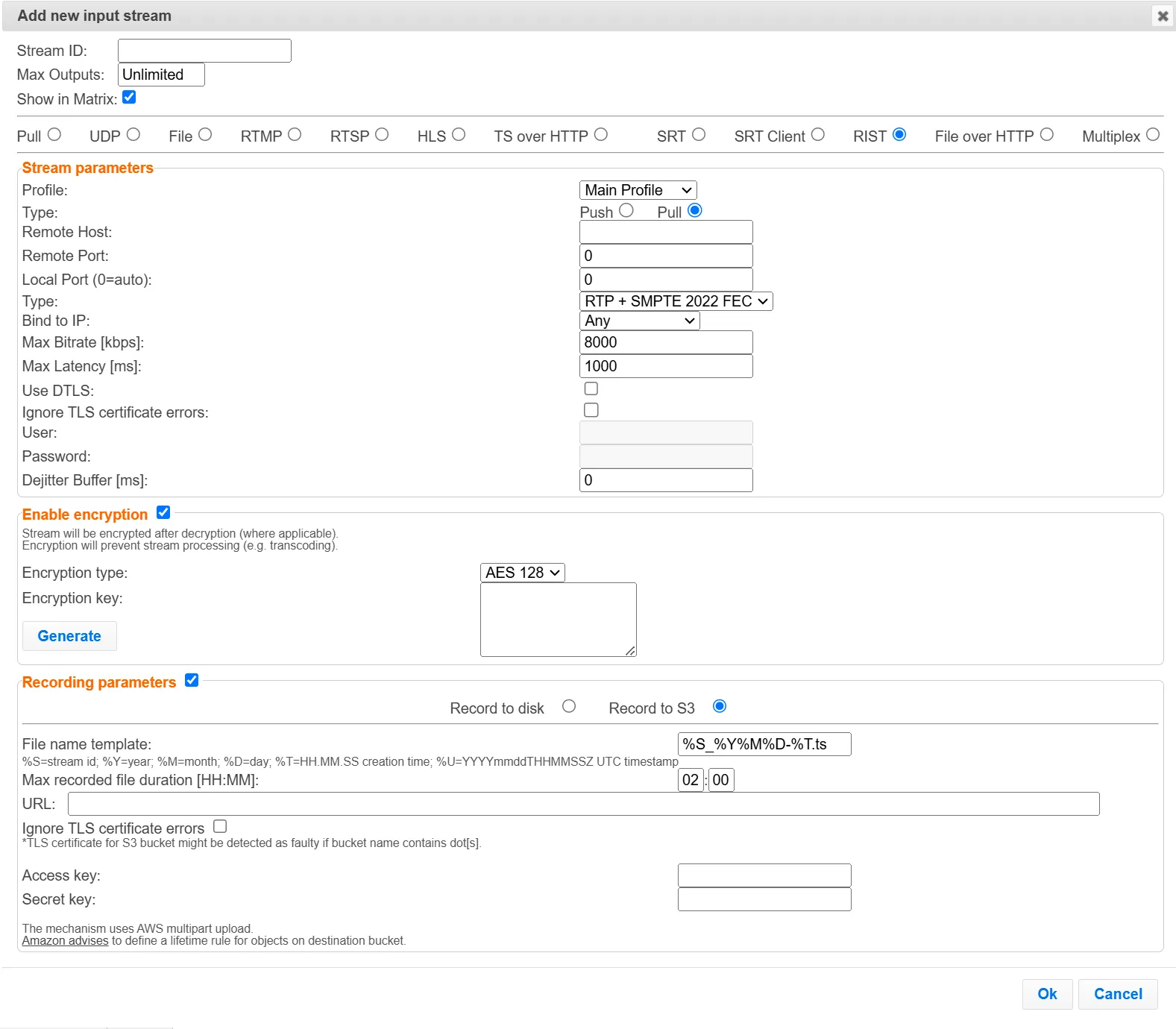Open the Amazon advises link
Image resolution: width=1176 pixels, height=1029 pixels.
coord(65,941)
